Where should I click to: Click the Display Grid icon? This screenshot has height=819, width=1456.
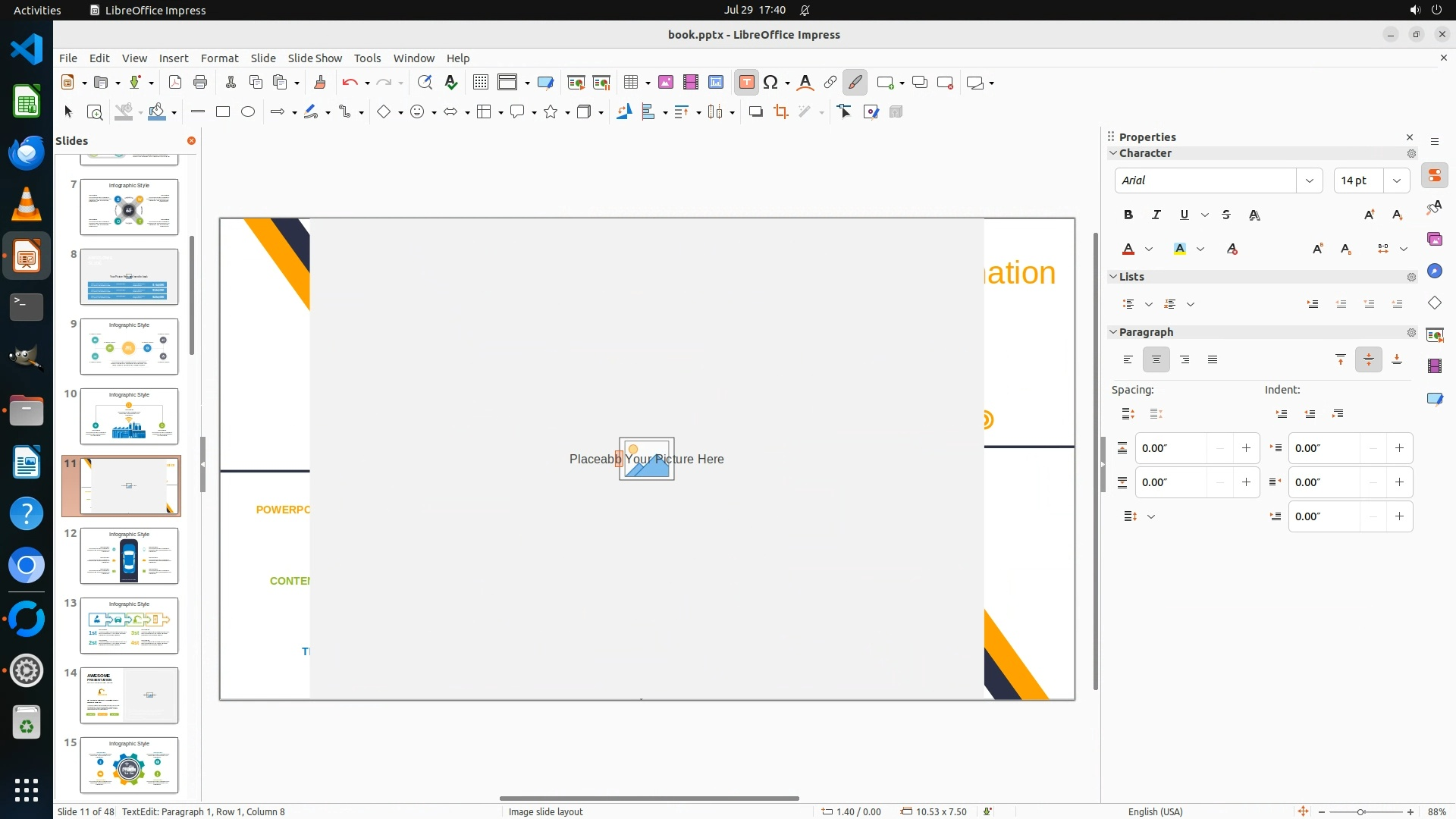(480, 83)
